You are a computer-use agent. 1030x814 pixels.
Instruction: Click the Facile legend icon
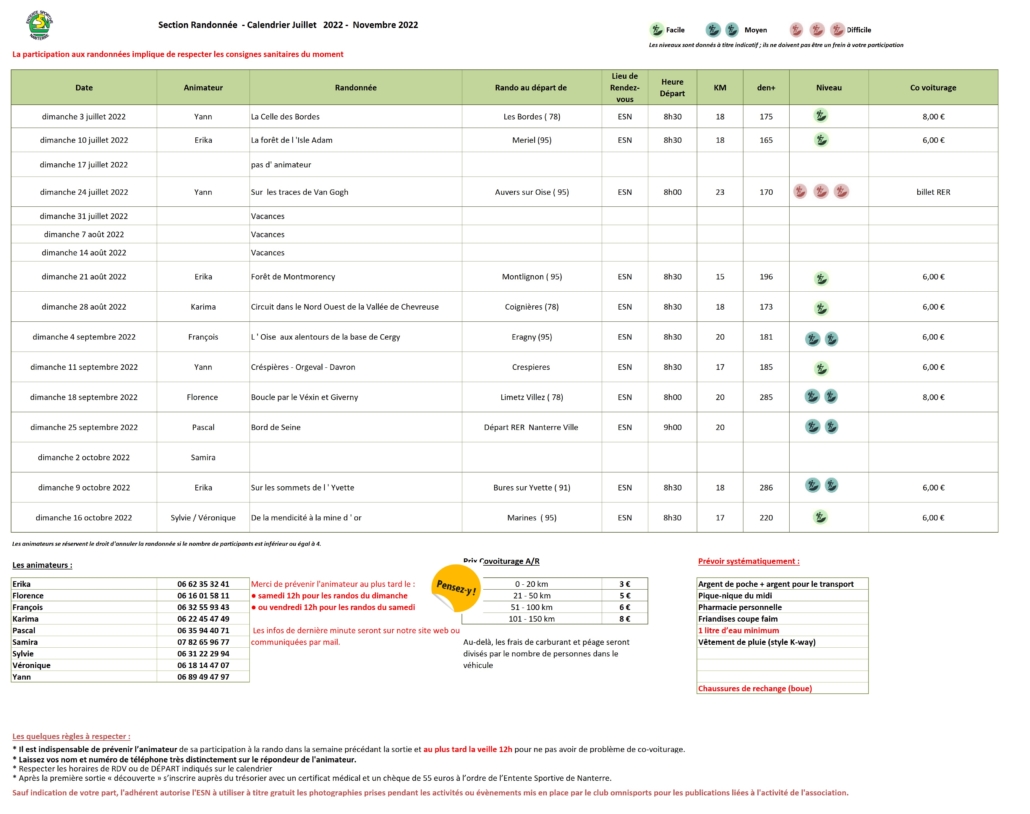[x=657, y=30]
